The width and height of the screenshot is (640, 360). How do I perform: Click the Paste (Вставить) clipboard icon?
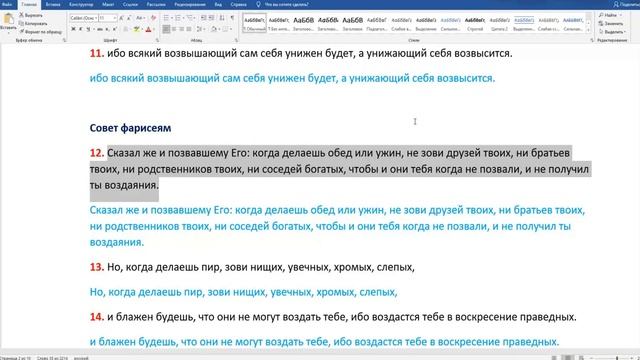(x=8, y=18)
